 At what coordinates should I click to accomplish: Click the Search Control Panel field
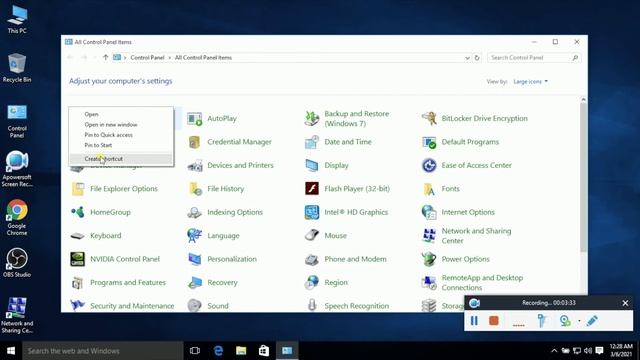click(x=534, y=58)
